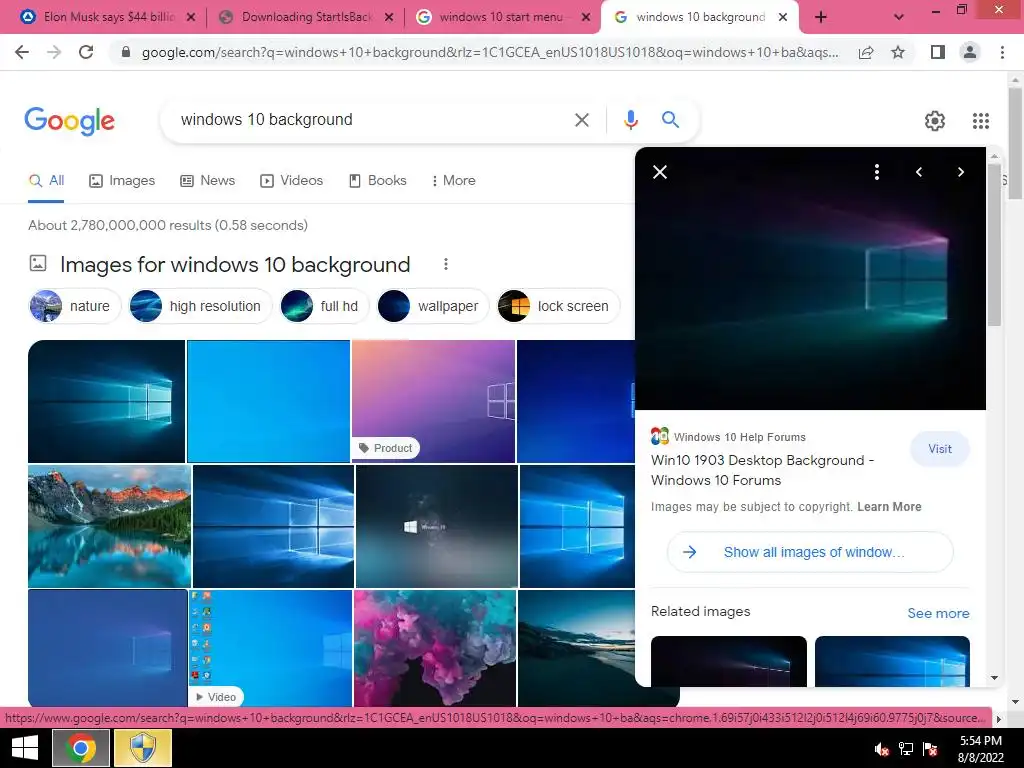This screenshot has width=1024, height=768.
Task: Select the News search filter
Action: coord(208,180)
